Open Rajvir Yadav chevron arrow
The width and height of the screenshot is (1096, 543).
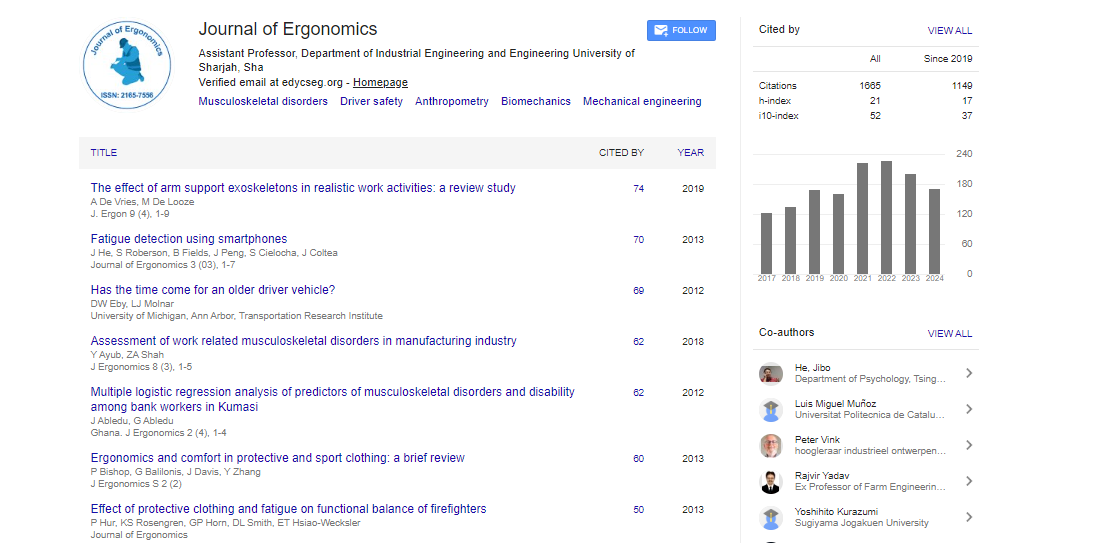969,481
